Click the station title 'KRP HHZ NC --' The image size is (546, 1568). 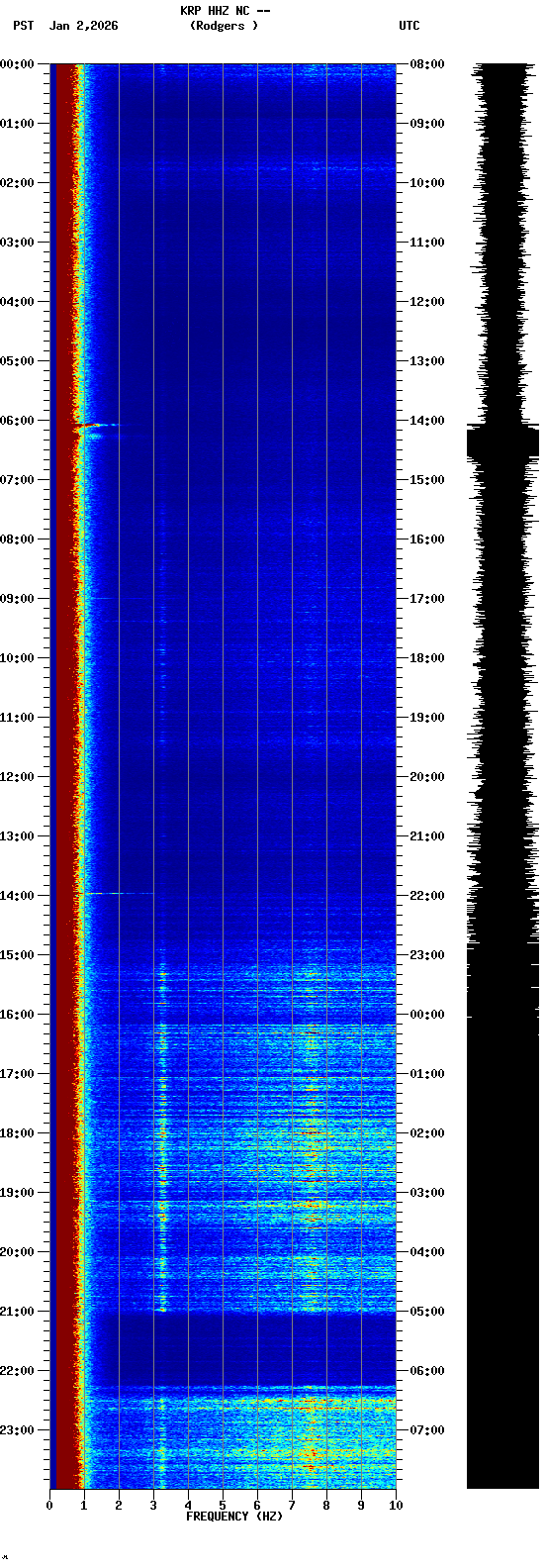pos(225,11)
